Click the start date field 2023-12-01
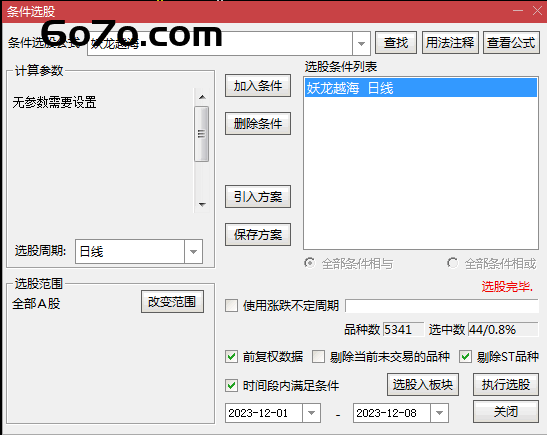The image size is (547, 435). click(264, 413)
